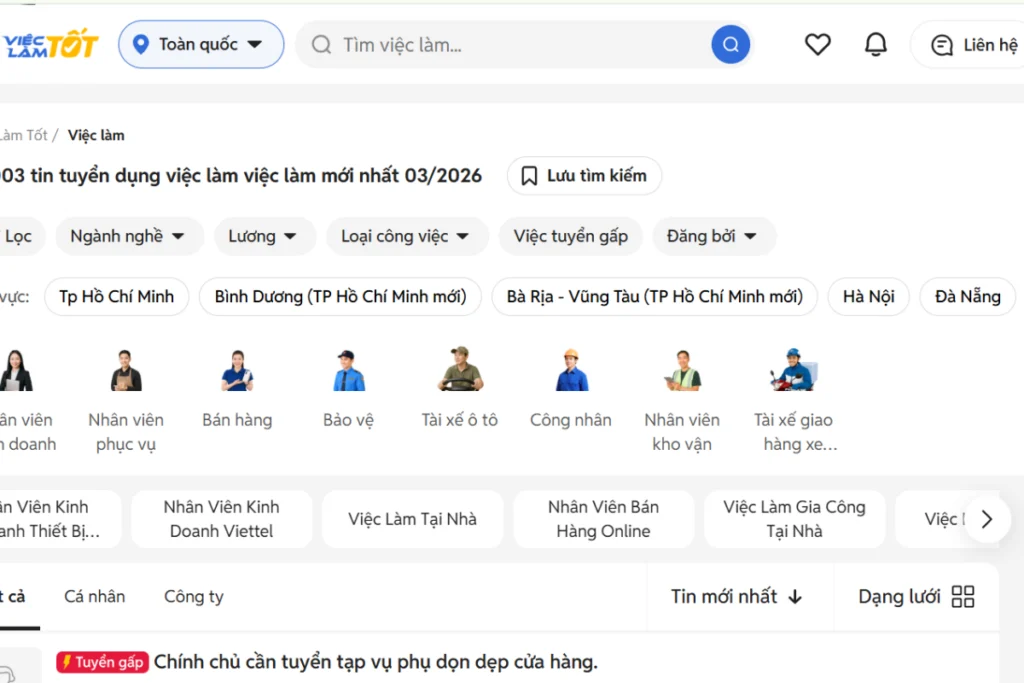Screen dimensions: 1024x683
Task: Click the Công nhân worker category icon
Action: pos(571,370)
